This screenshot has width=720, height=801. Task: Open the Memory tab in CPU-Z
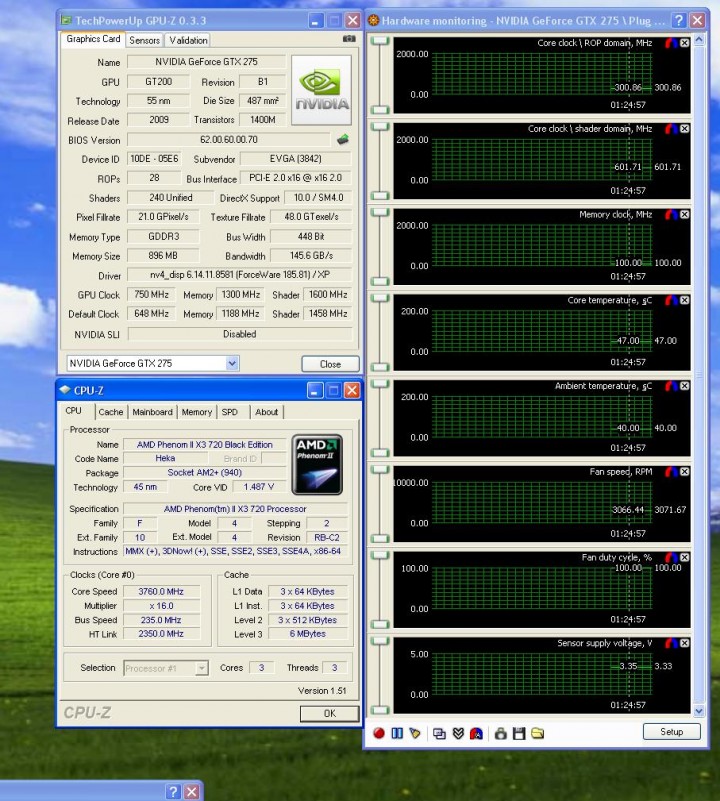click(197, 412)
